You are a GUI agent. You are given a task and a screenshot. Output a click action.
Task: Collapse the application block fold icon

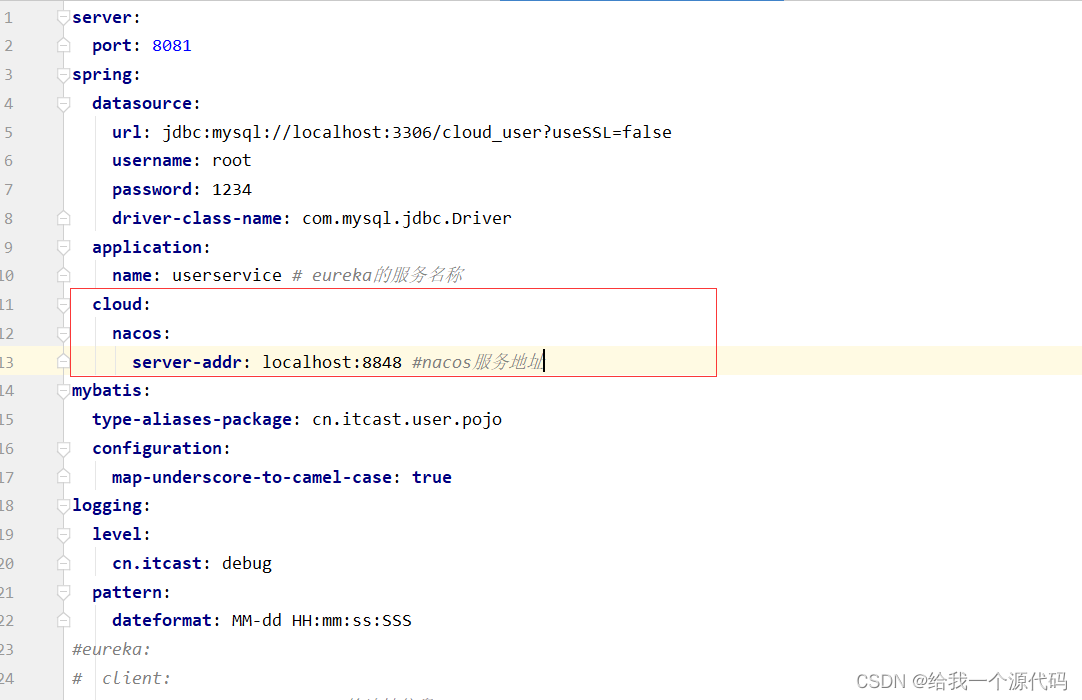(x=63, y=247)
